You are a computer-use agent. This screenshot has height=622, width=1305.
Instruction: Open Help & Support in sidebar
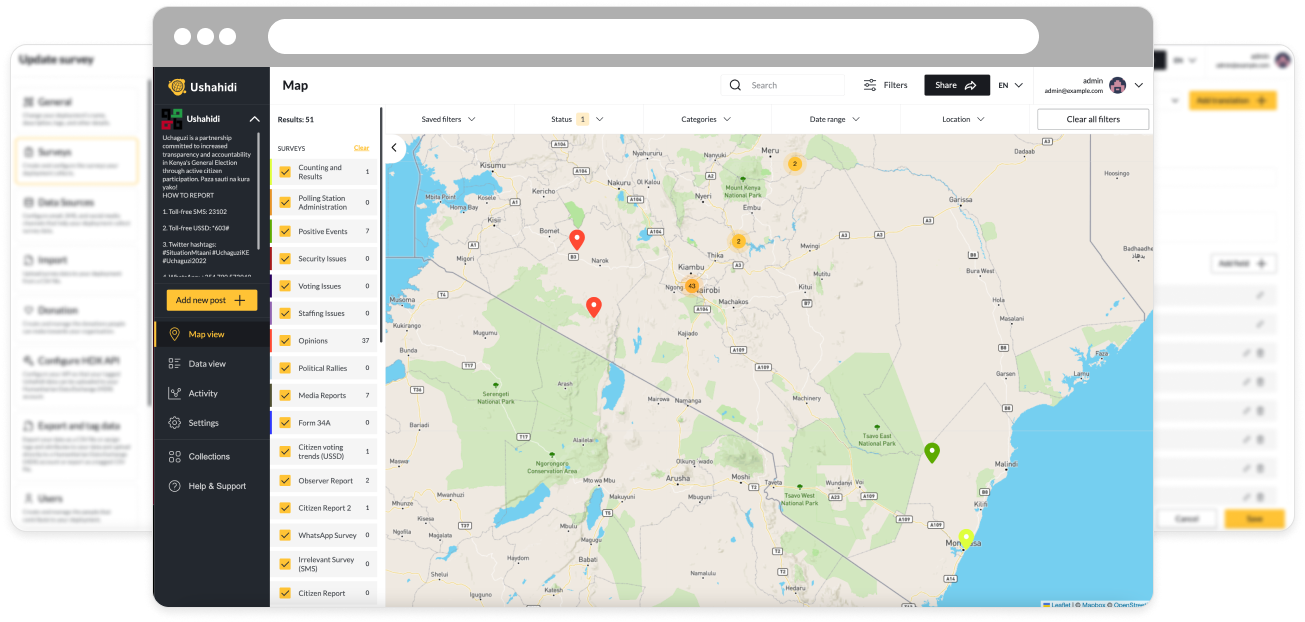pyautogui.click(x=211, y=486)
